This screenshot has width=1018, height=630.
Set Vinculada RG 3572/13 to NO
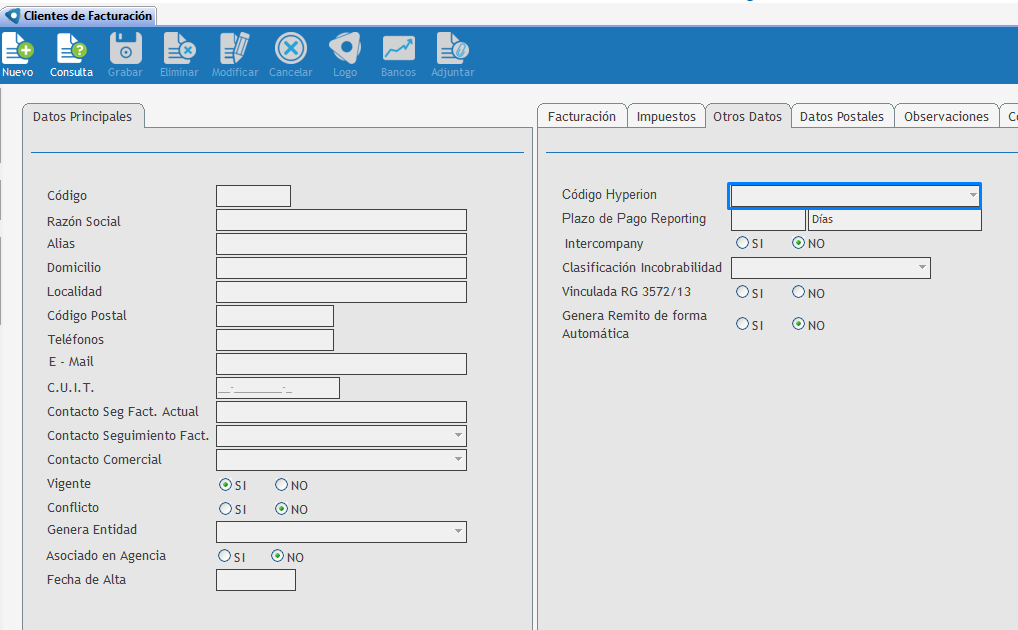tap(799, 292)
